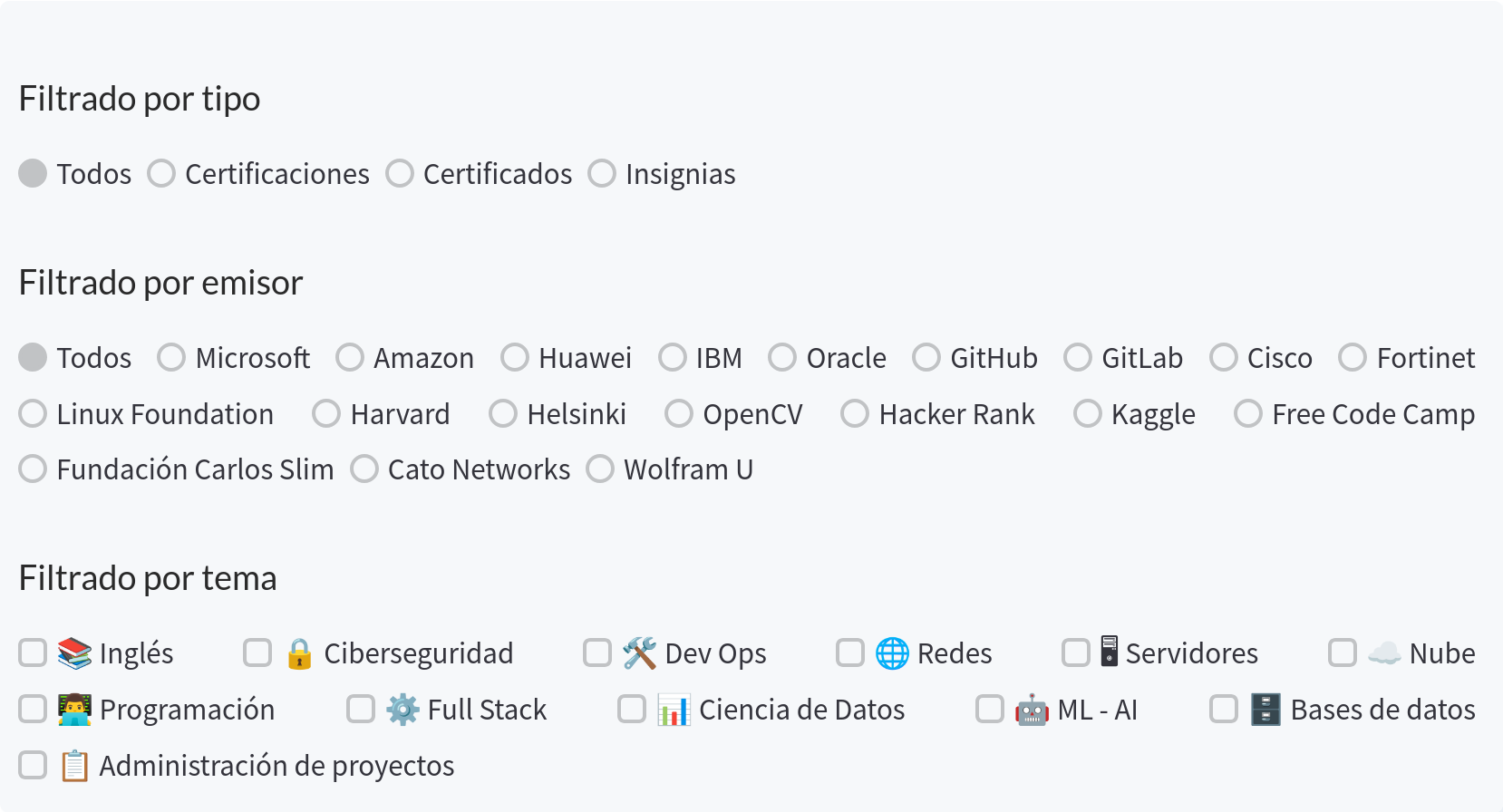Click the padlock icon next to Ciberseguridad
The image size is (1503, 812).
pyautogui.click(x=299, y=653)
